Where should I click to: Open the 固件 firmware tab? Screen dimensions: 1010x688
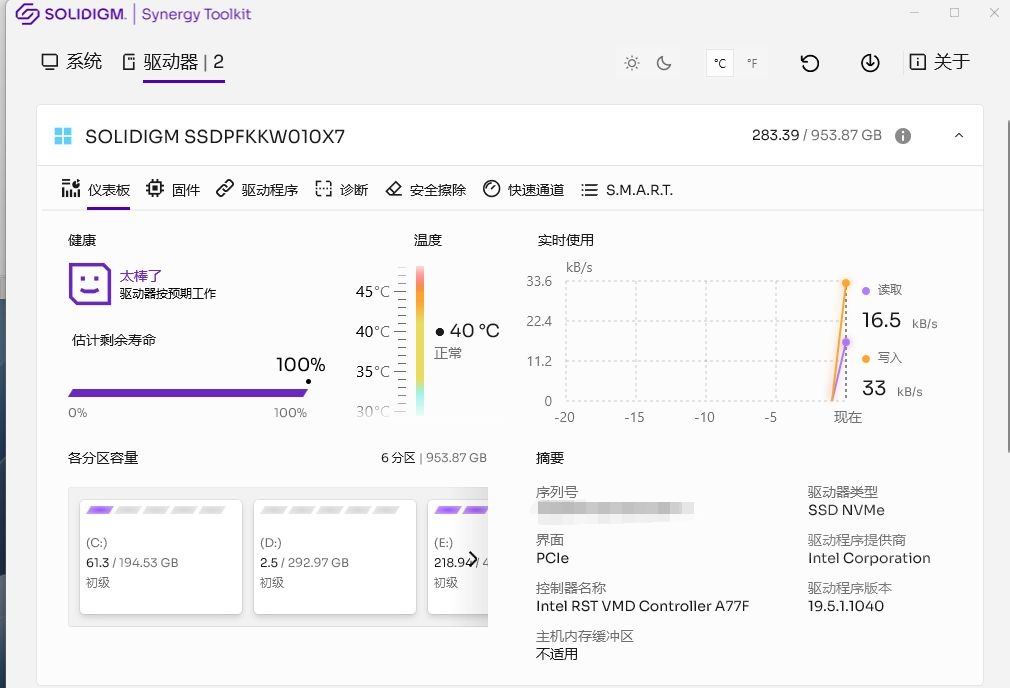174,190
